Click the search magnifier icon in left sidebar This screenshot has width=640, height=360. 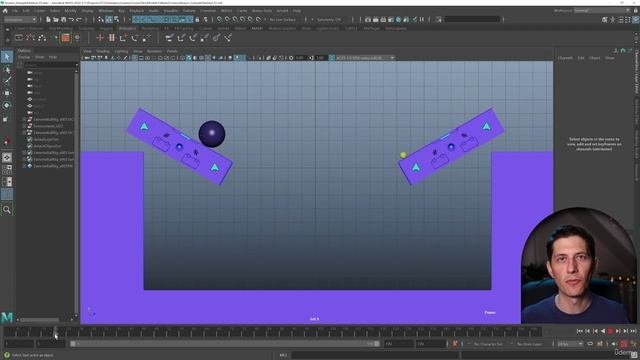tap(7, 210)
